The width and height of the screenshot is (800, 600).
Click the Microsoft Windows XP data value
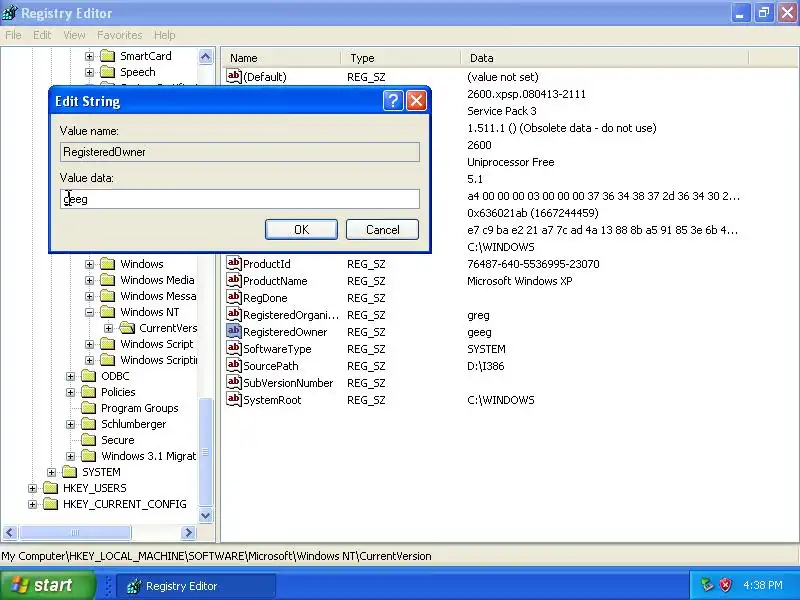click(x=519, y=281)
